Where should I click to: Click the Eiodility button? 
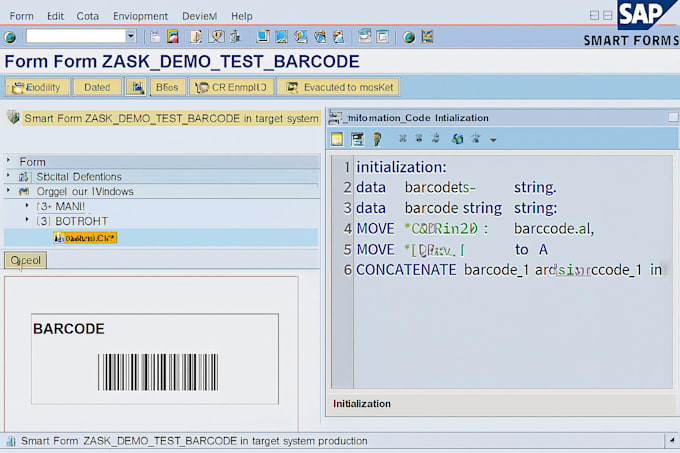[37, 87]
